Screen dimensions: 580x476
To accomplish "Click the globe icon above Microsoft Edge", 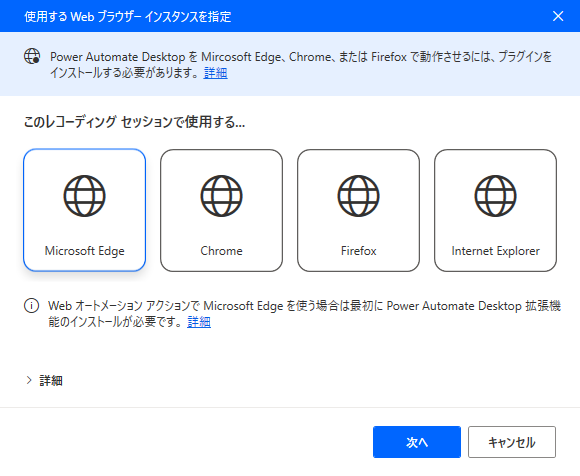I will 84,196.
